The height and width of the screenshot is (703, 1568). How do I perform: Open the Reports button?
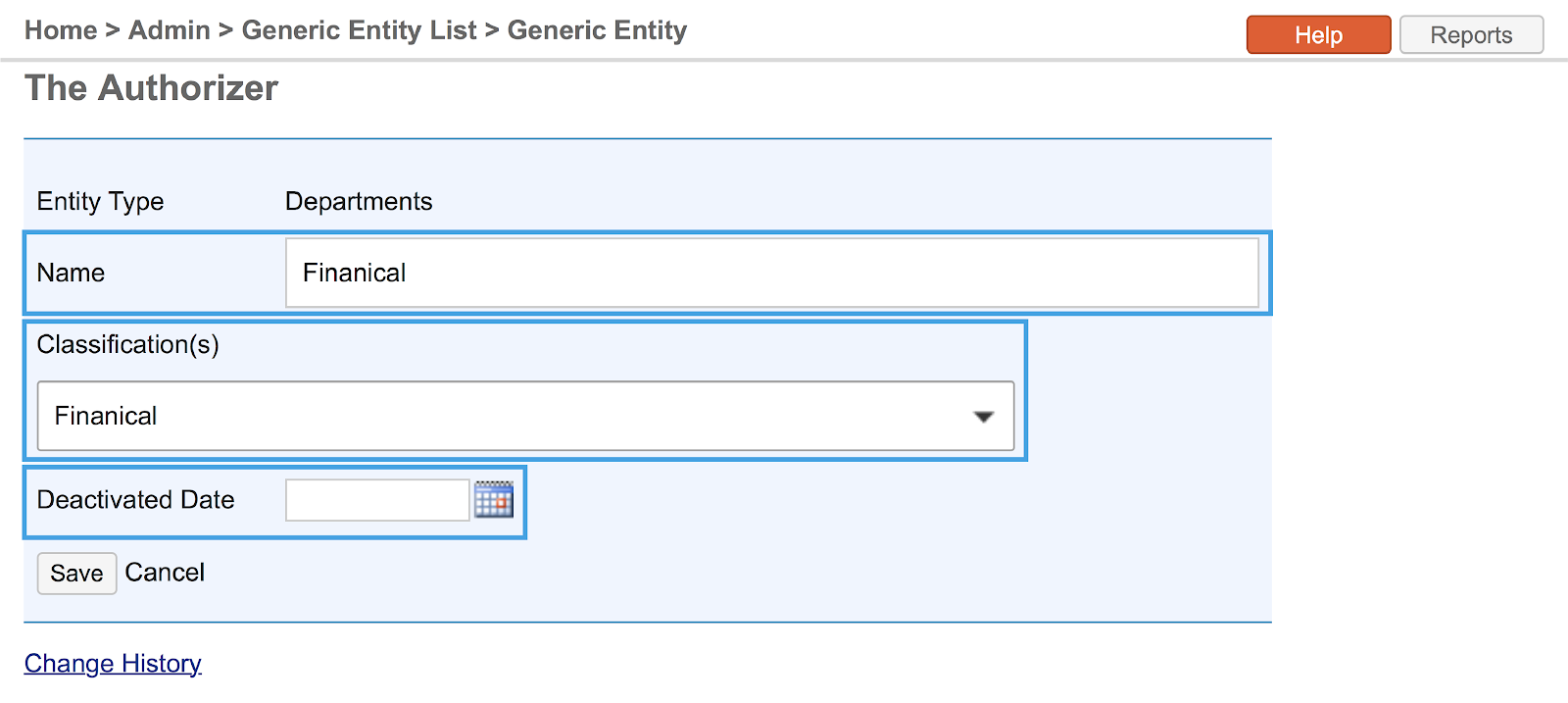click(1471, 35)
